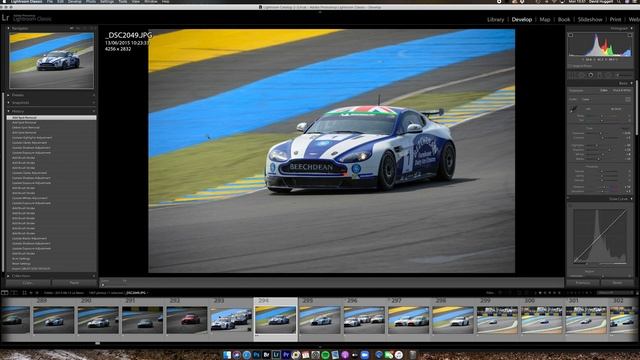Open Photoshop from the Dock
Image resolution: width=640 pixels, height=360 pixels.
pyautogui.click(x=256, y=355)
